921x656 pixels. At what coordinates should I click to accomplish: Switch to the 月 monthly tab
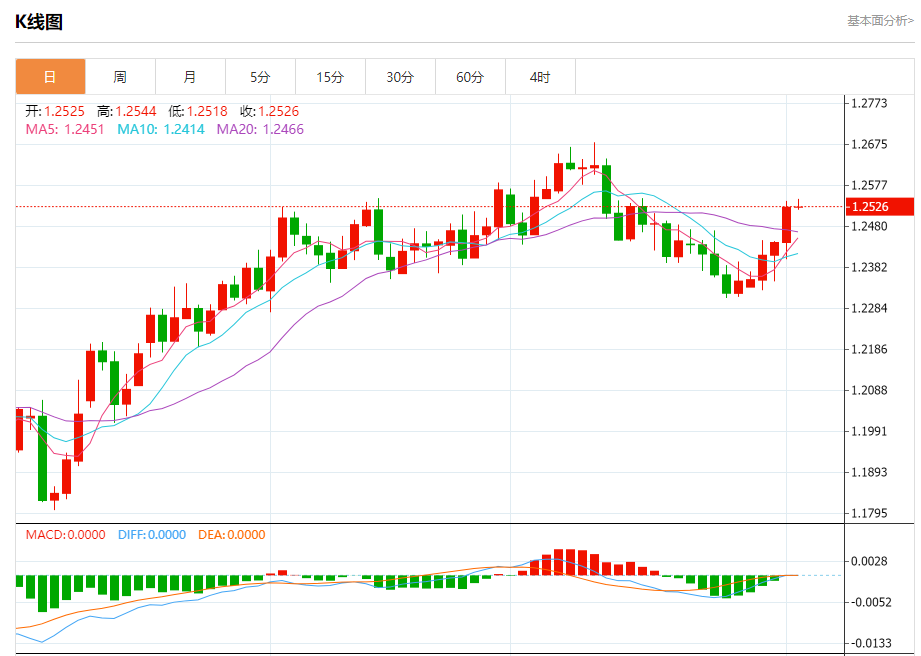190,77
